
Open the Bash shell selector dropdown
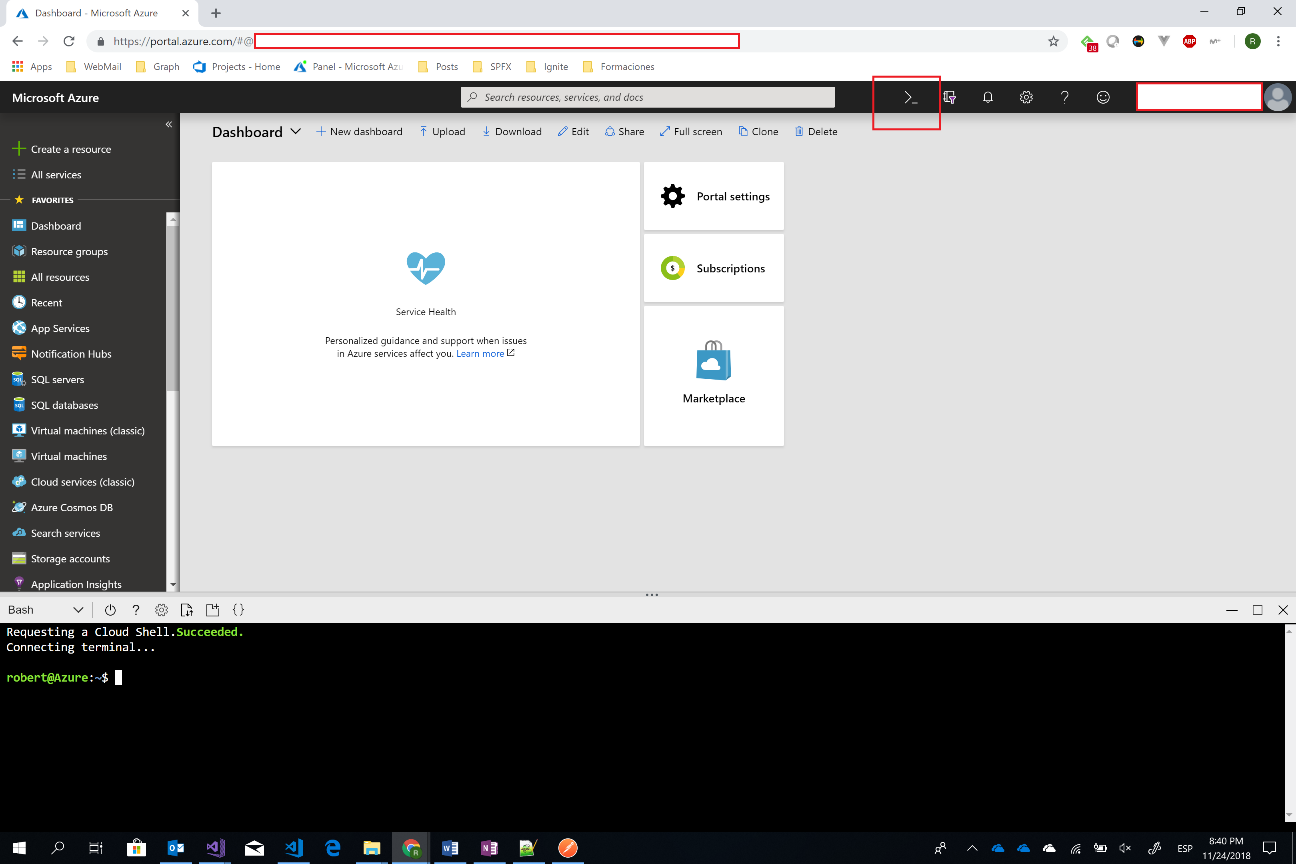tap(45, 609)
